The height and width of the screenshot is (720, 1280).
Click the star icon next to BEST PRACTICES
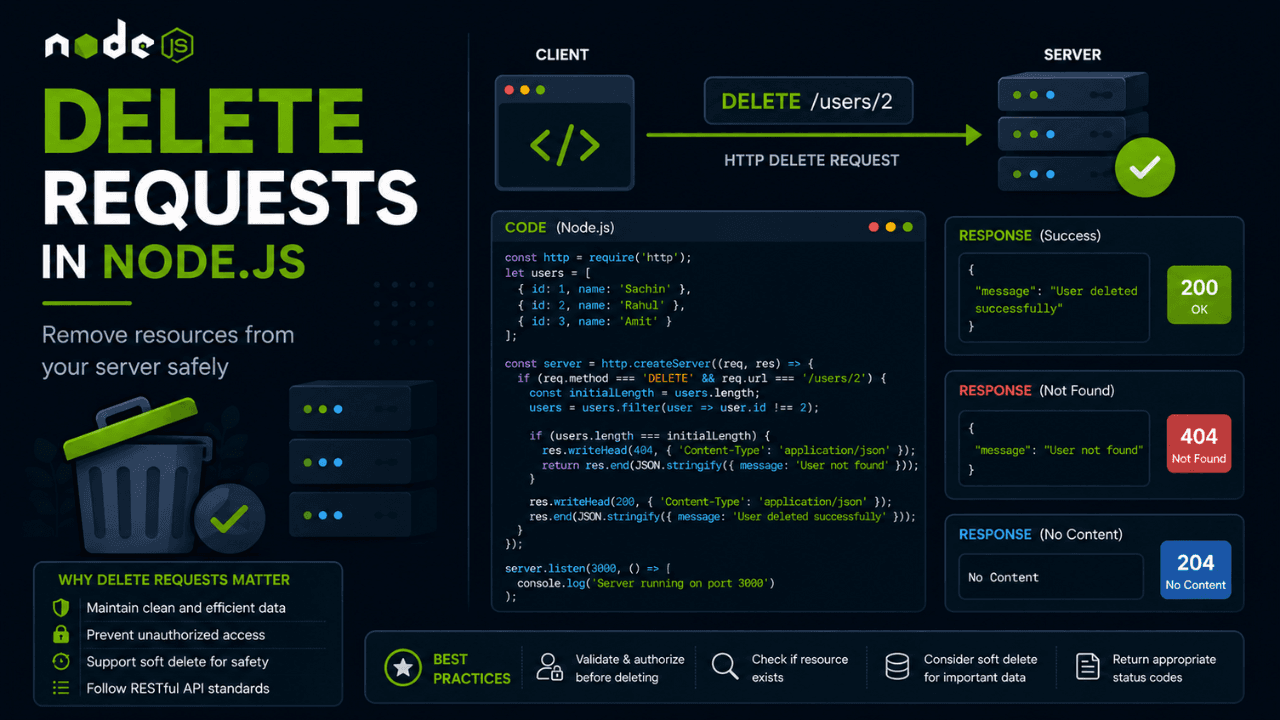point(404,668)
